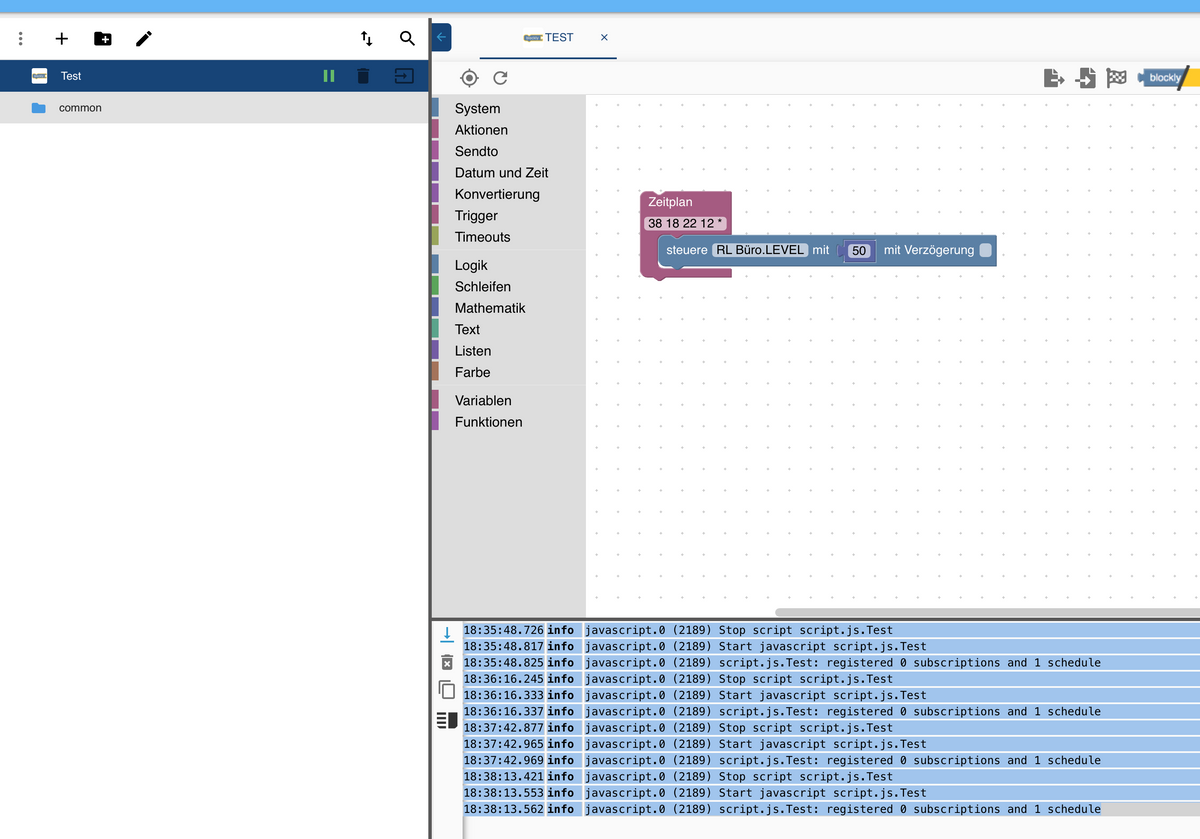Pause the running Test script
The image size is (1200, 839).
[x=329, y=76]
